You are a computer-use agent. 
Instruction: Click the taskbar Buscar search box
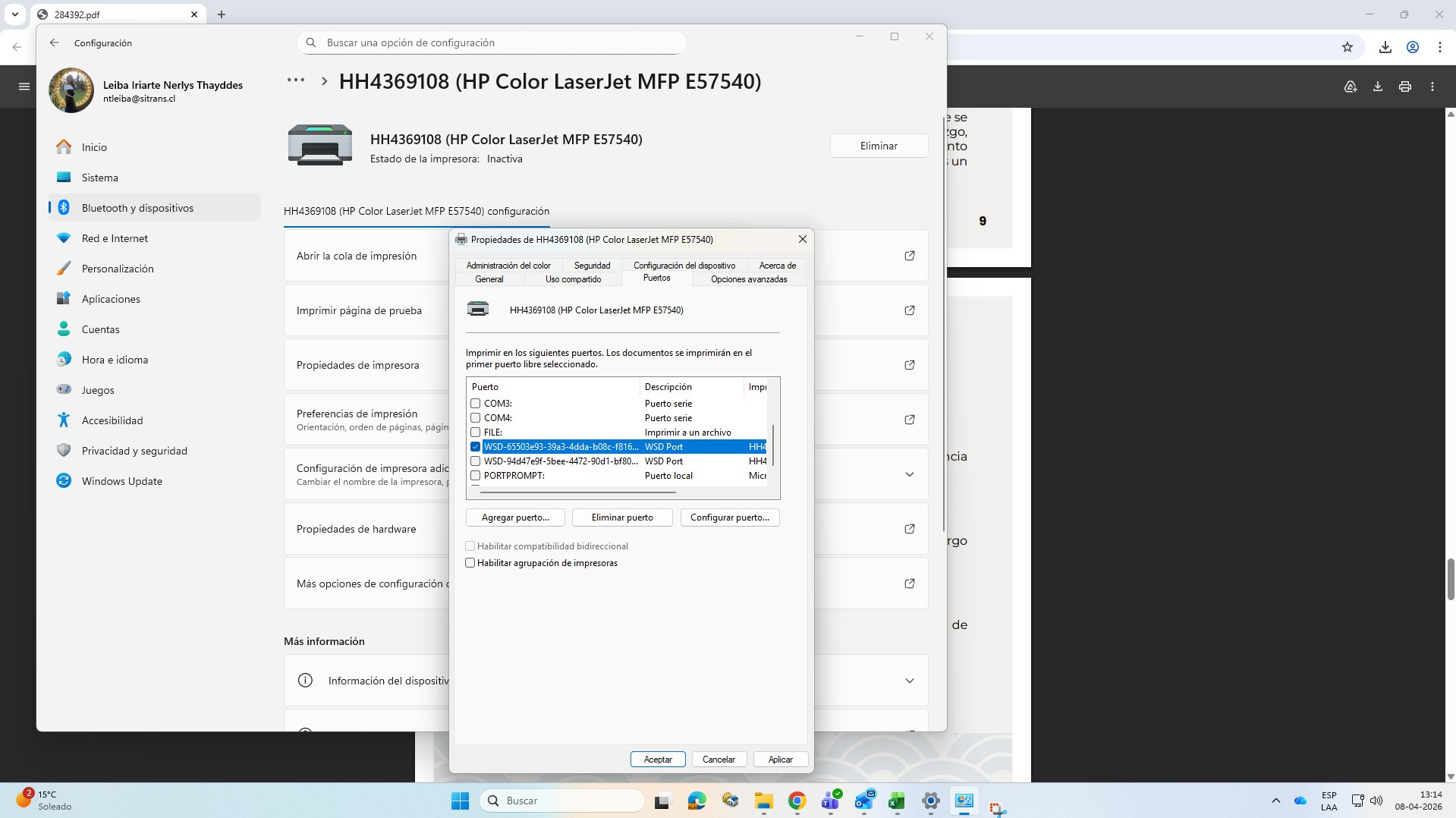(562, 801)
